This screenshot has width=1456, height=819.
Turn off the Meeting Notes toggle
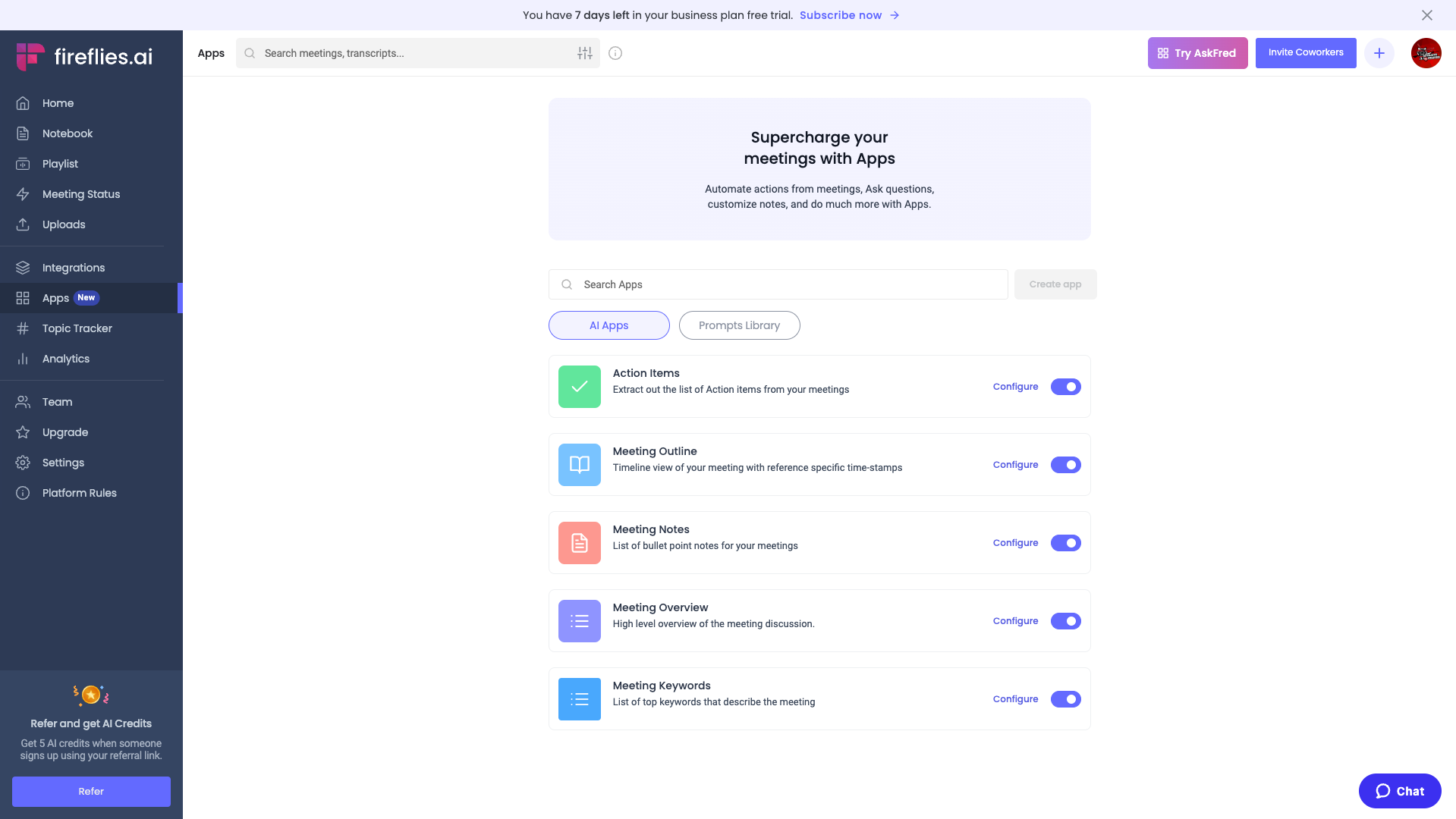click(x=1065, y=543)
